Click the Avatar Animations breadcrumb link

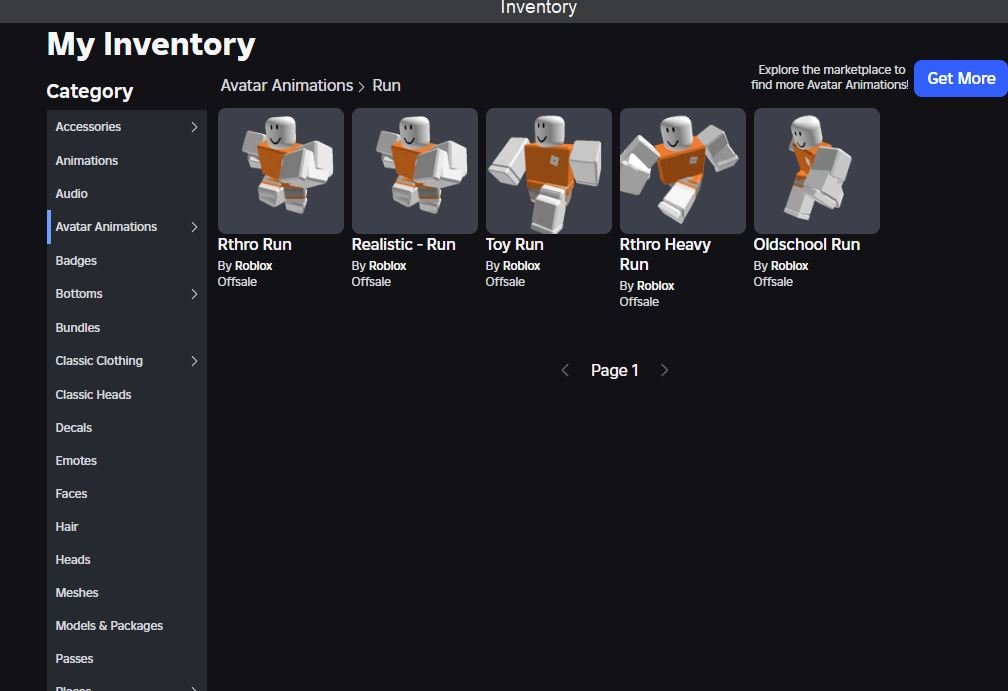tap(287, 86)
